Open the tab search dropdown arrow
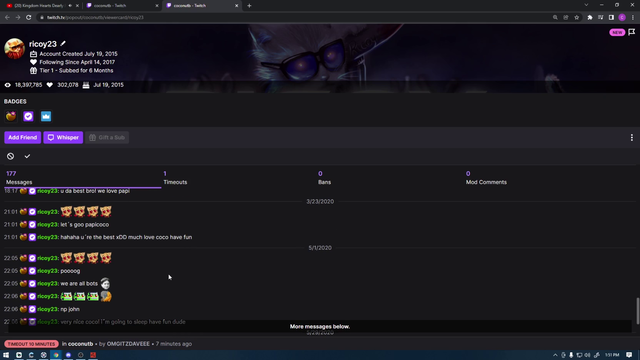 click(586, 5)
